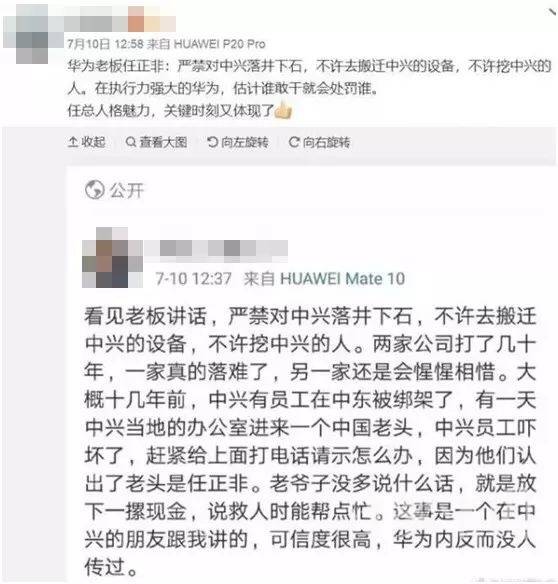Open the chevron menu at the post's top right

click(x=552, y=12)
